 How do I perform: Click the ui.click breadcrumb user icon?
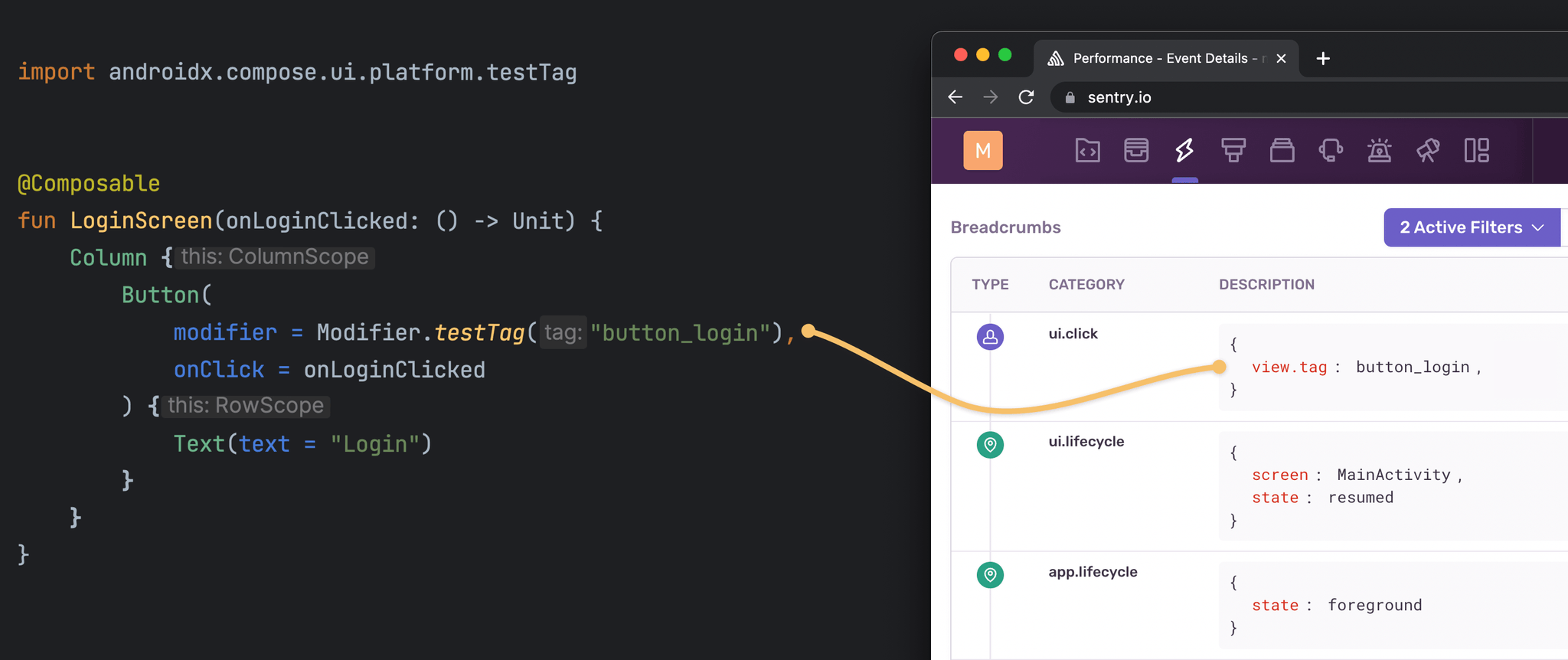990,337
